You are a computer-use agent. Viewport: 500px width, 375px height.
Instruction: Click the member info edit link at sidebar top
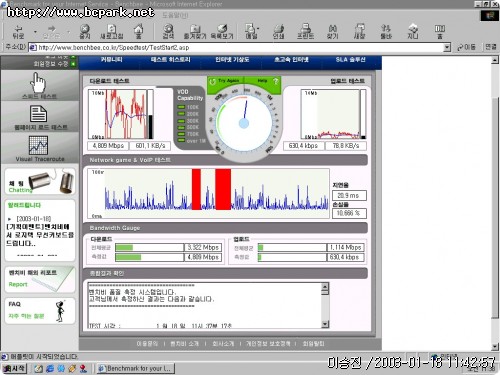point(50,64)
